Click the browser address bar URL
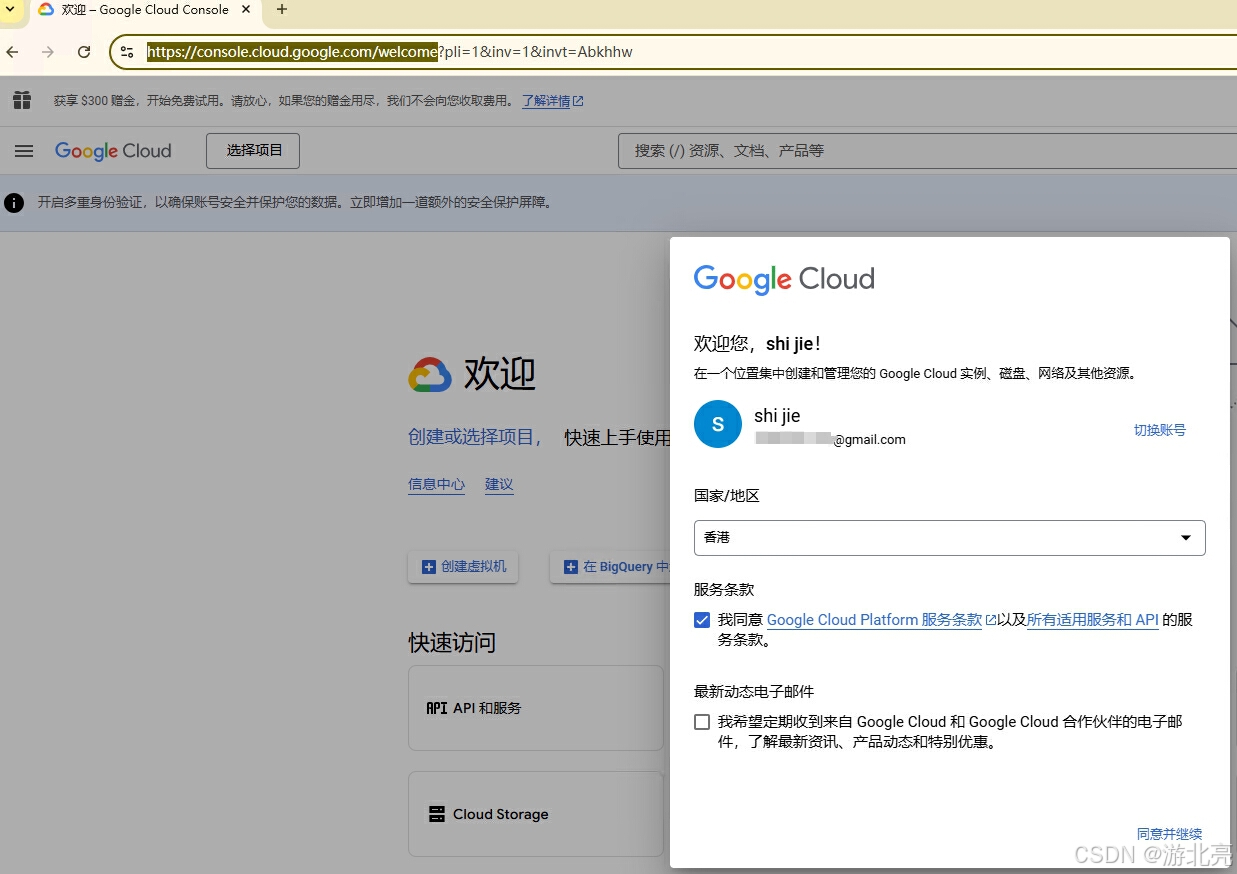This screenshot has width=1237, height=874. (390, 52)
